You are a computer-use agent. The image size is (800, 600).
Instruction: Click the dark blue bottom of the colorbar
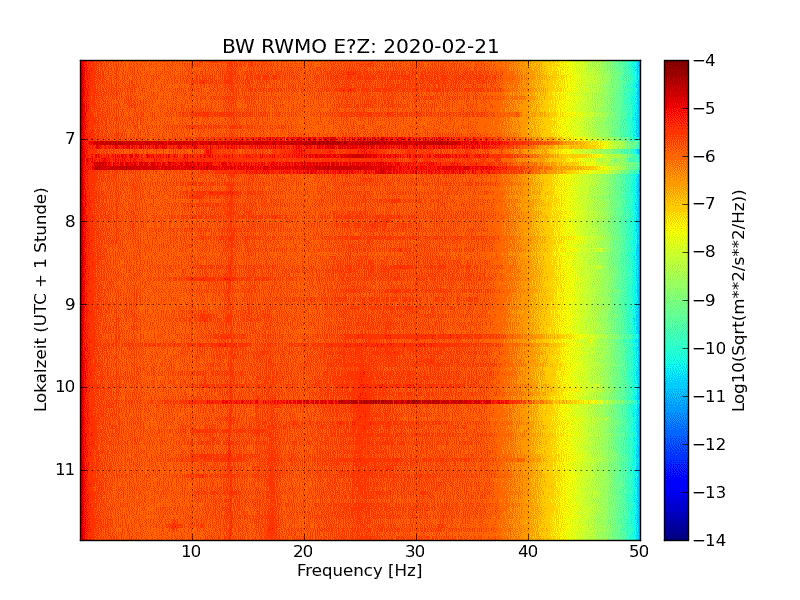click(x=676, y=526)
